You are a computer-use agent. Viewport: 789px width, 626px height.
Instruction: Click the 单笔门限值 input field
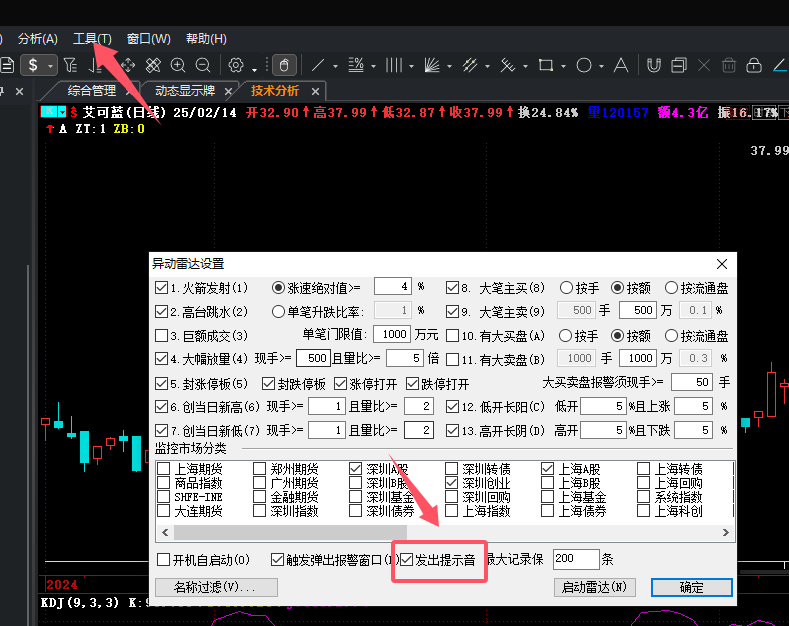tap(392, 334)
